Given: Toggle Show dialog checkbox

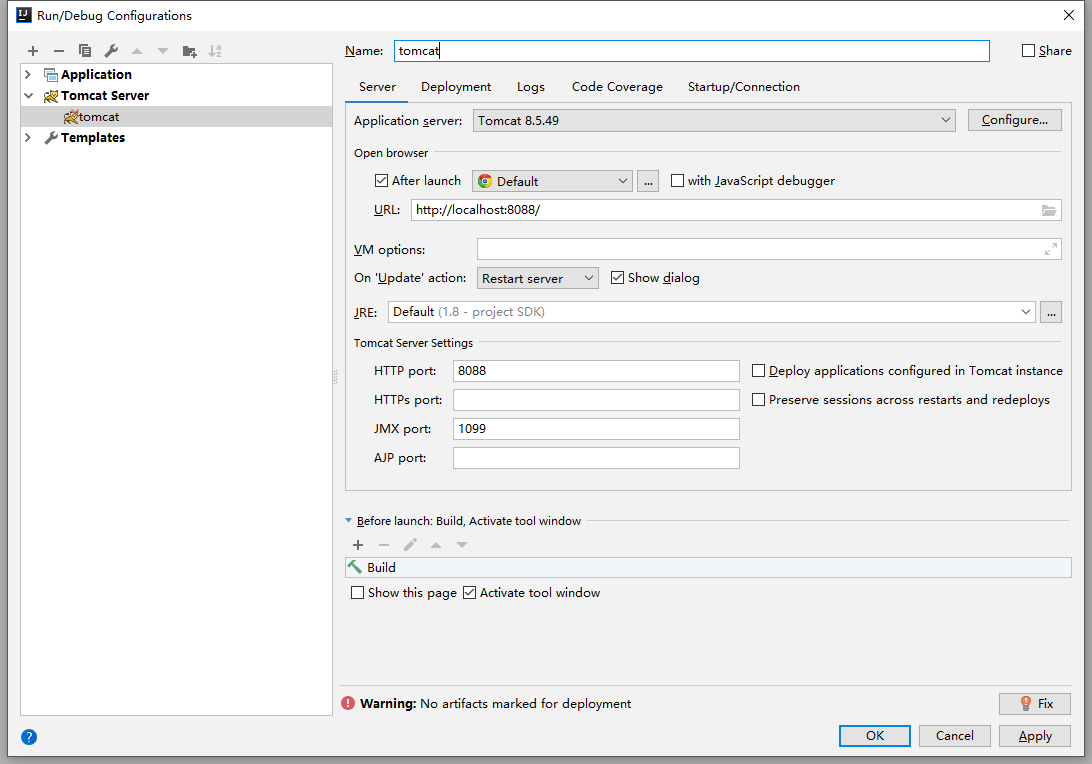Looking at the screenshot, I should [617, 277].
